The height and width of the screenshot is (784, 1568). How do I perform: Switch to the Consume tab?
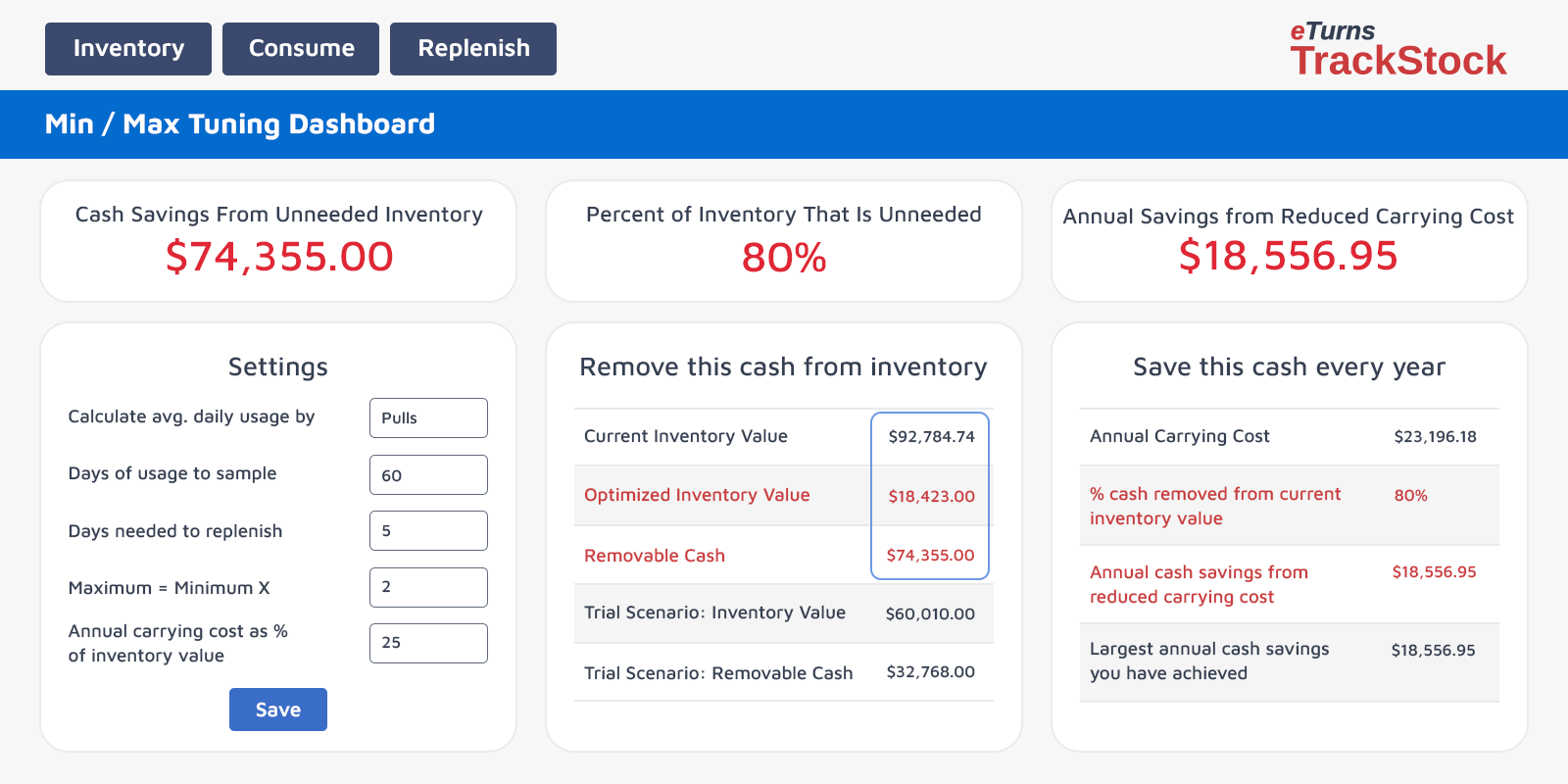[x=301, y=49]
